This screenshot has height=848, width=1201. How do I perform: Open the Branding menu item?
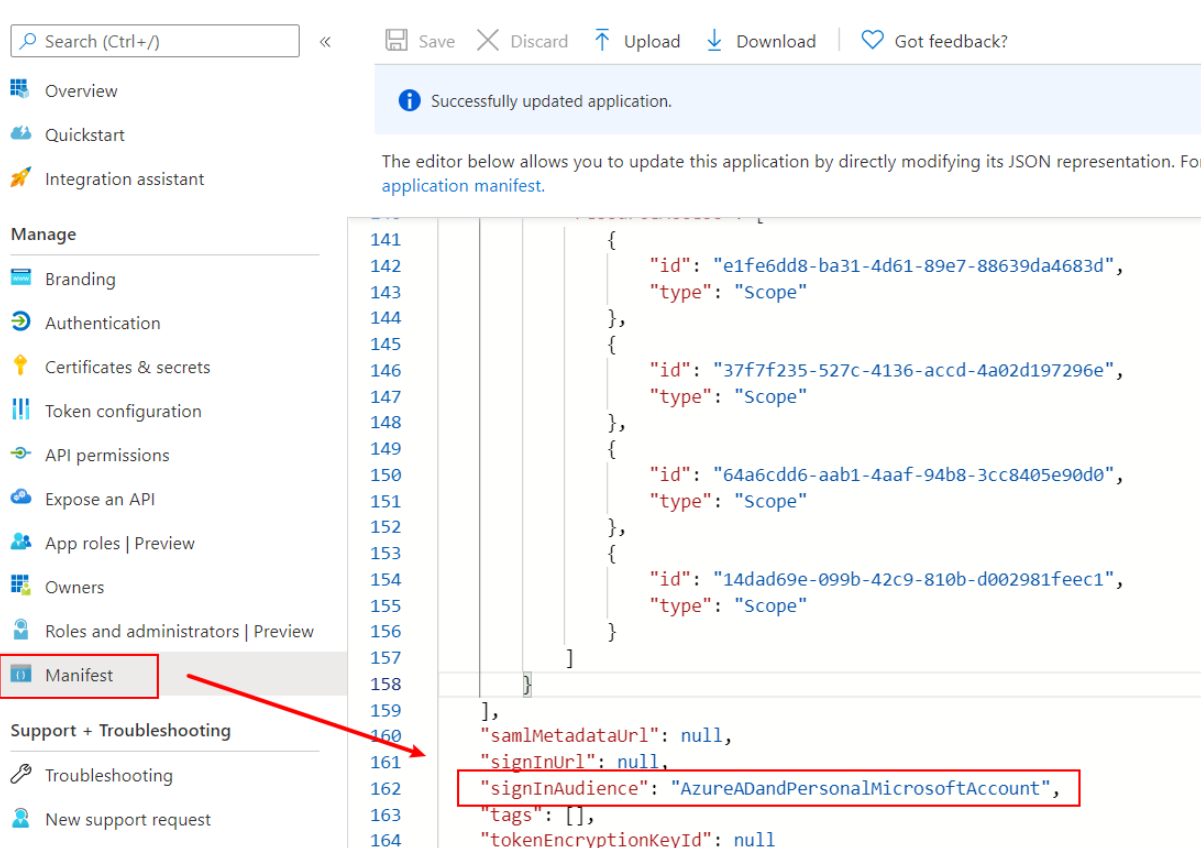click(80, 279)
